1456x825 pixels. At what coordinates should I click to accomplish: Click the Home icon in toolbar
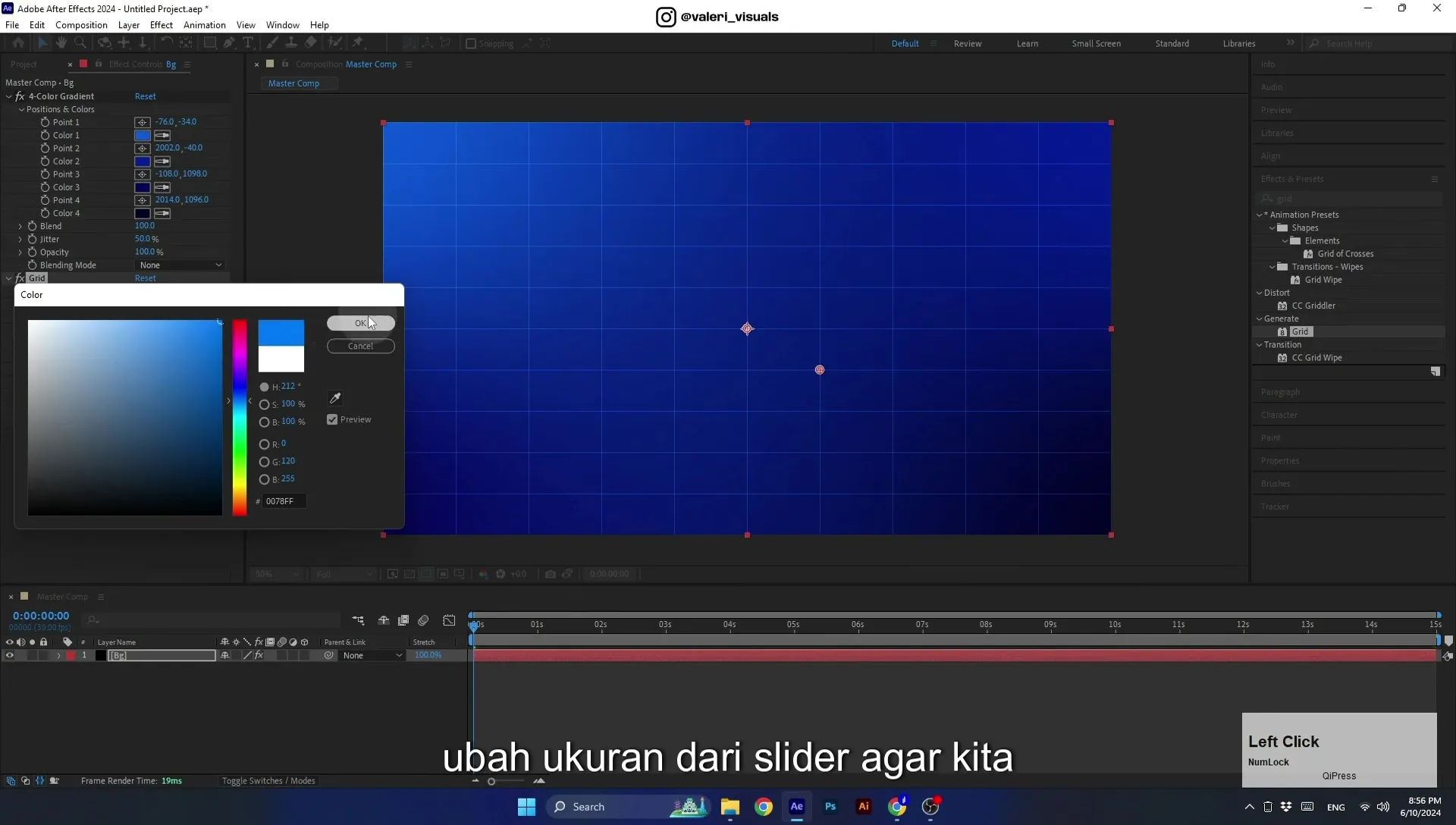[x=18, y=43]
